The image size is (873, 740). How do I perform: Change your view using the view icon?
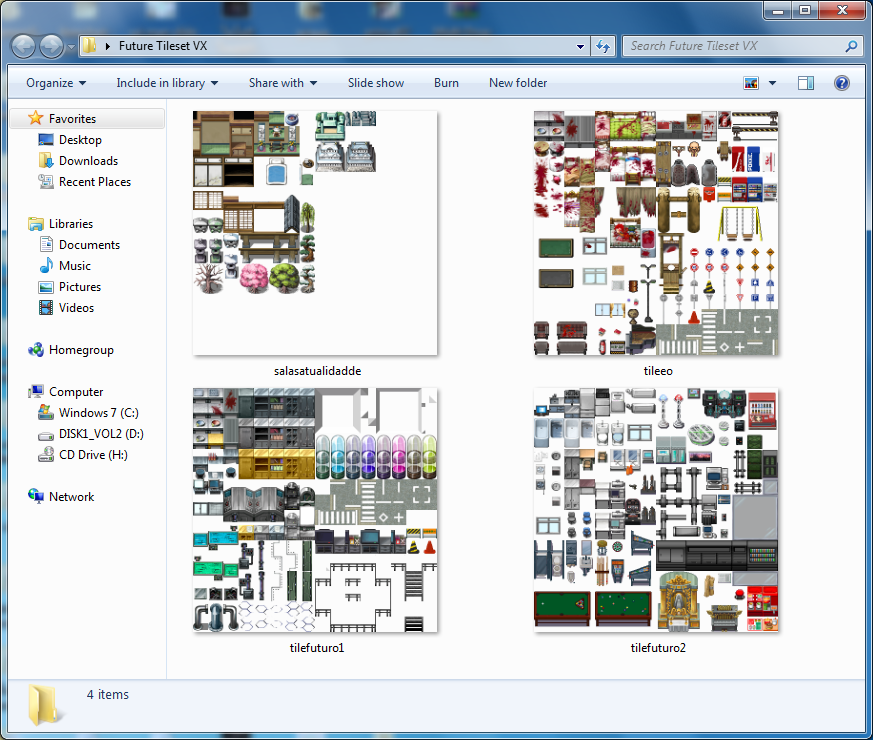coord(751,83)
